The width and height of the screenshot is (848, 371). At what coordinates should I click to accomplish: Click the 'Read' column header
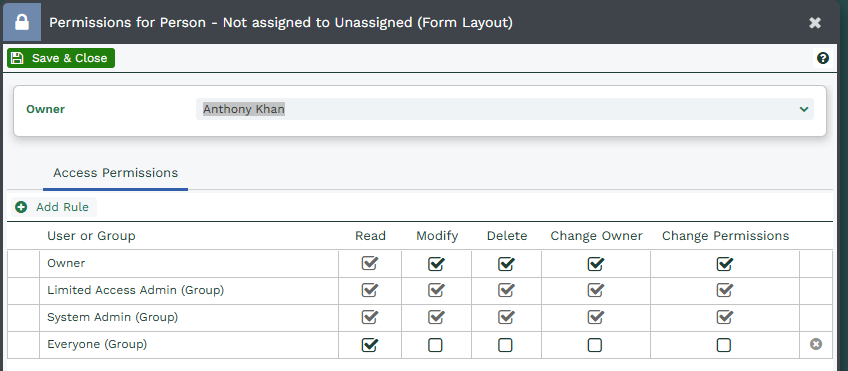pos(370,236)
